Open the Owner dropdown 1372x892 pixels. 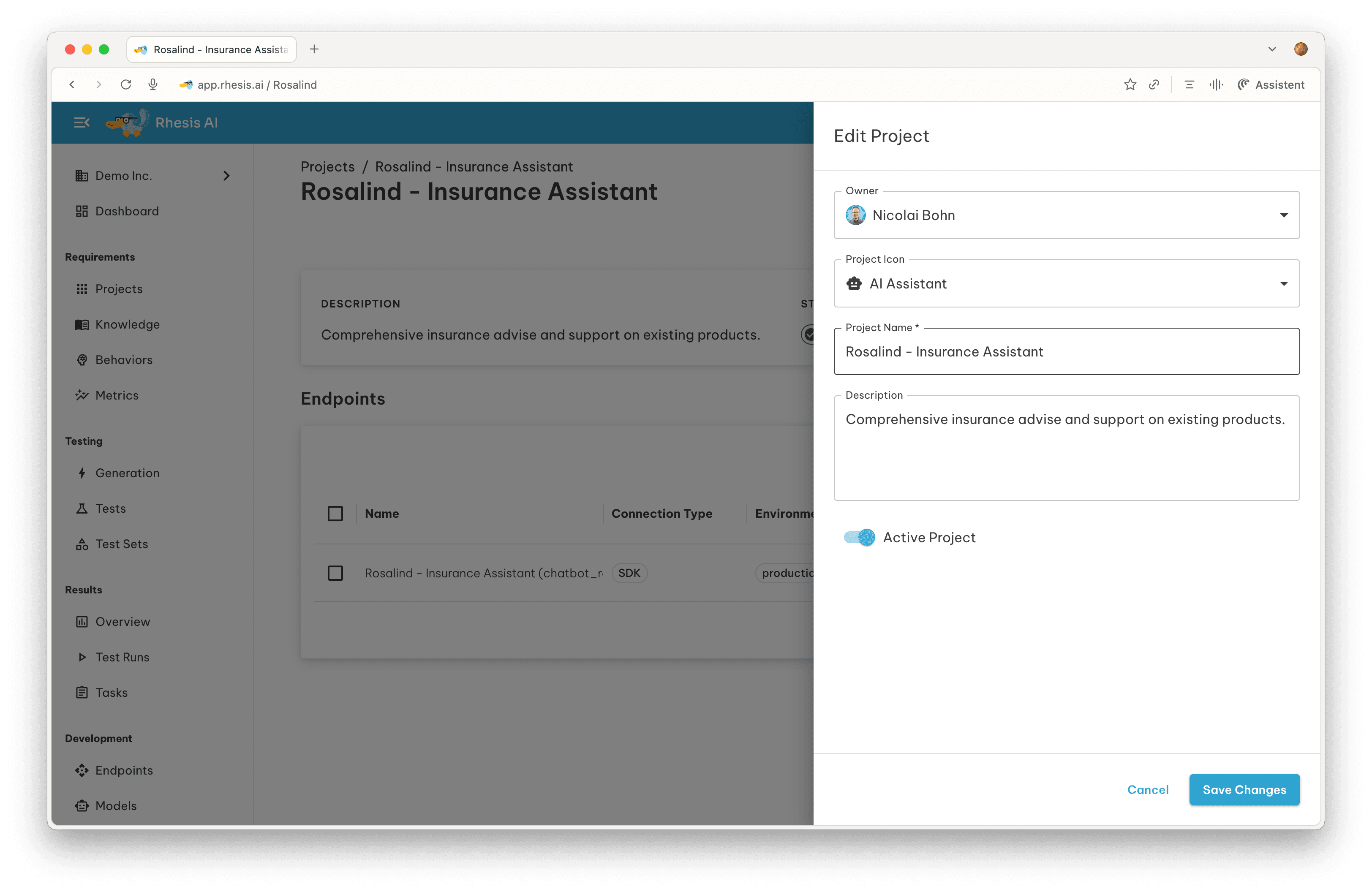coord(1066,215)
